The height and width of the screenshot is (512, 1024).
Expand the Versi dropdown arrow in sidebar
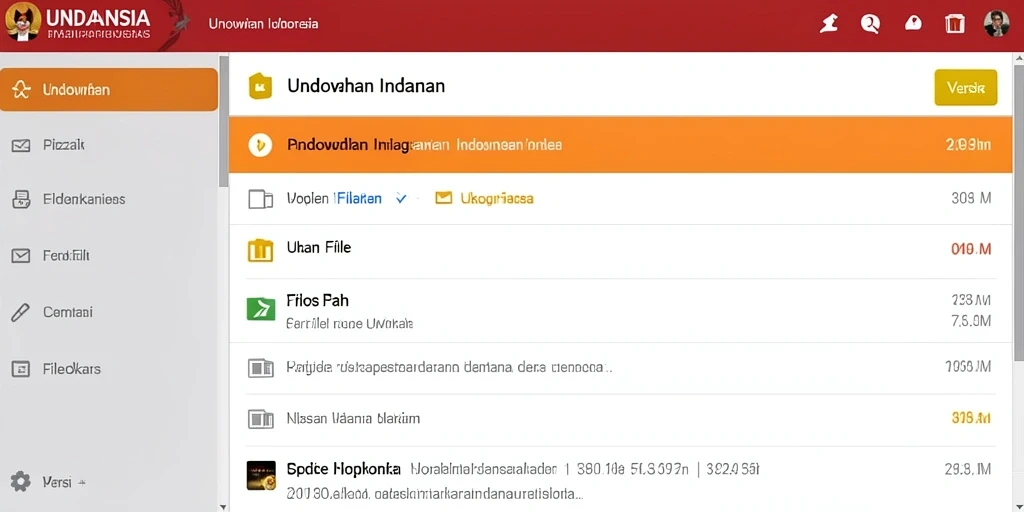click(82, 483)
